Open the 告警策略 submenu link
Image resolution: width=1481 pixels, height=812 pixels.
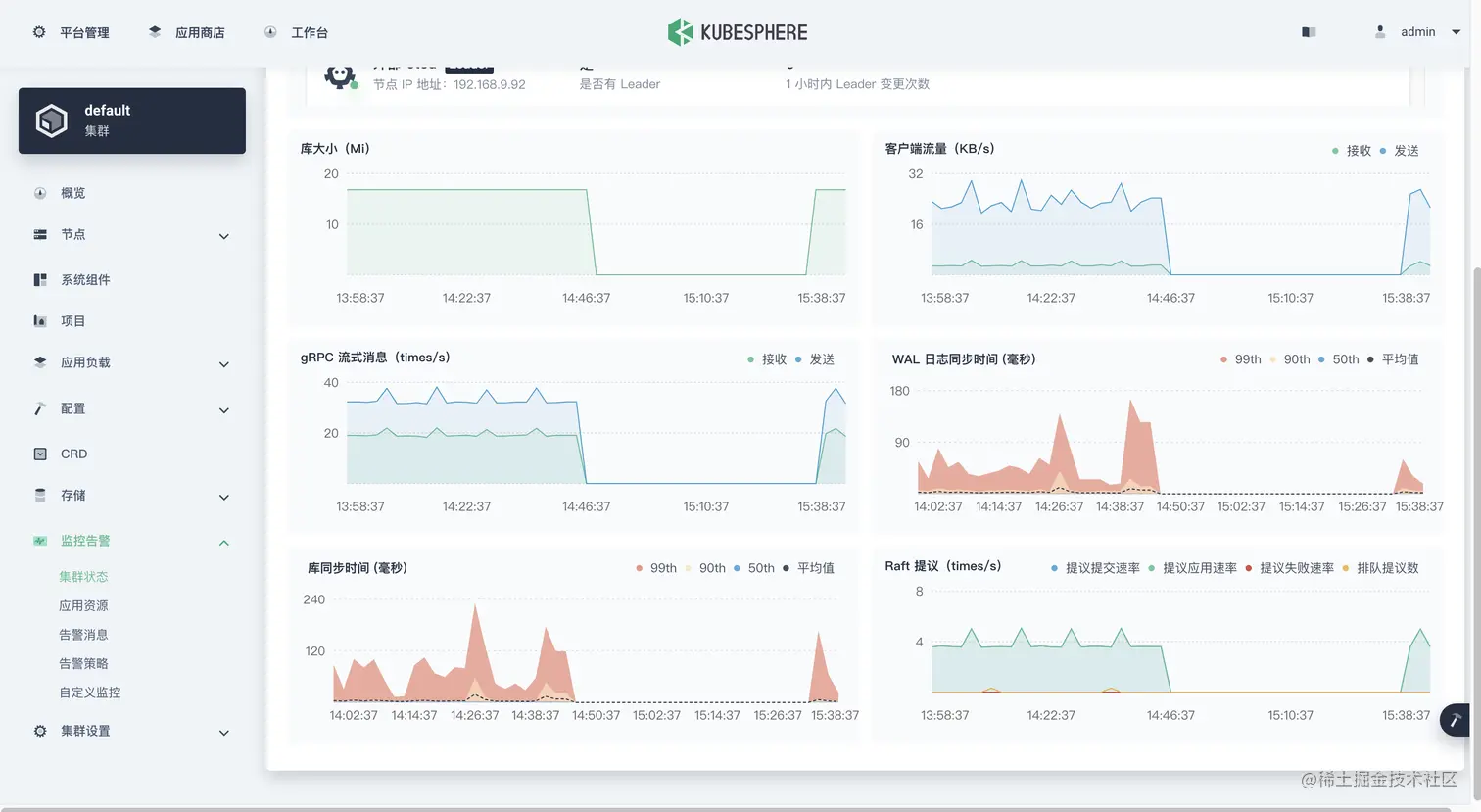point(83,663)
